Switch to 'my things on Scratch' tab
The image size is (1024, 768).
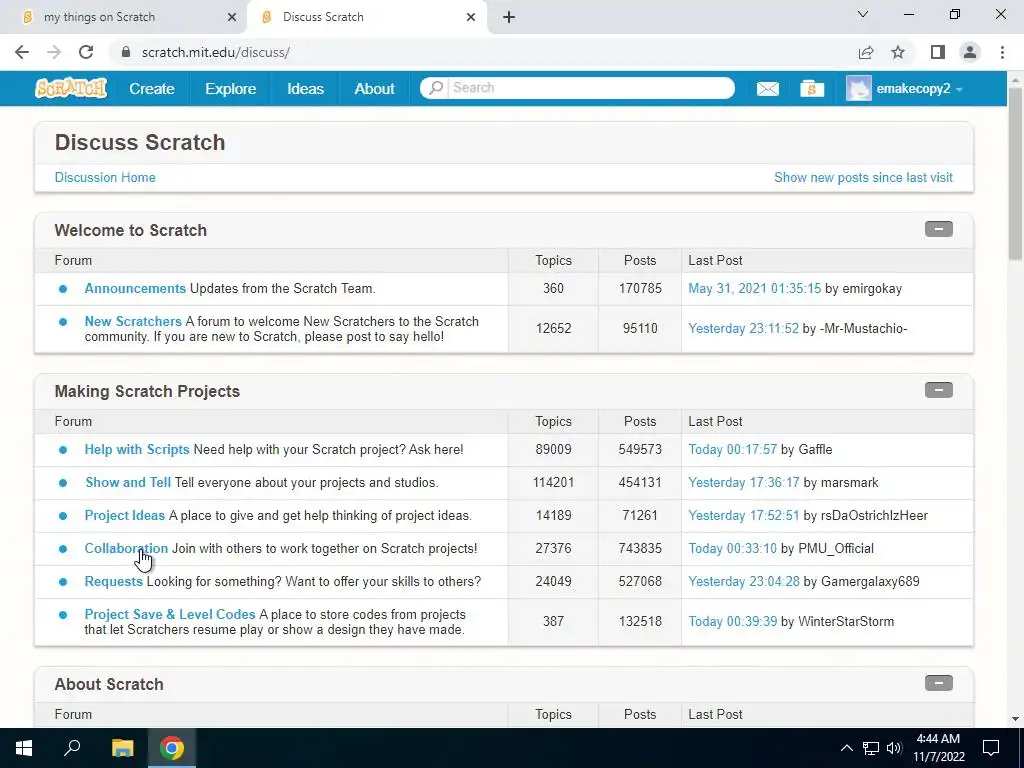click(124, 18)
